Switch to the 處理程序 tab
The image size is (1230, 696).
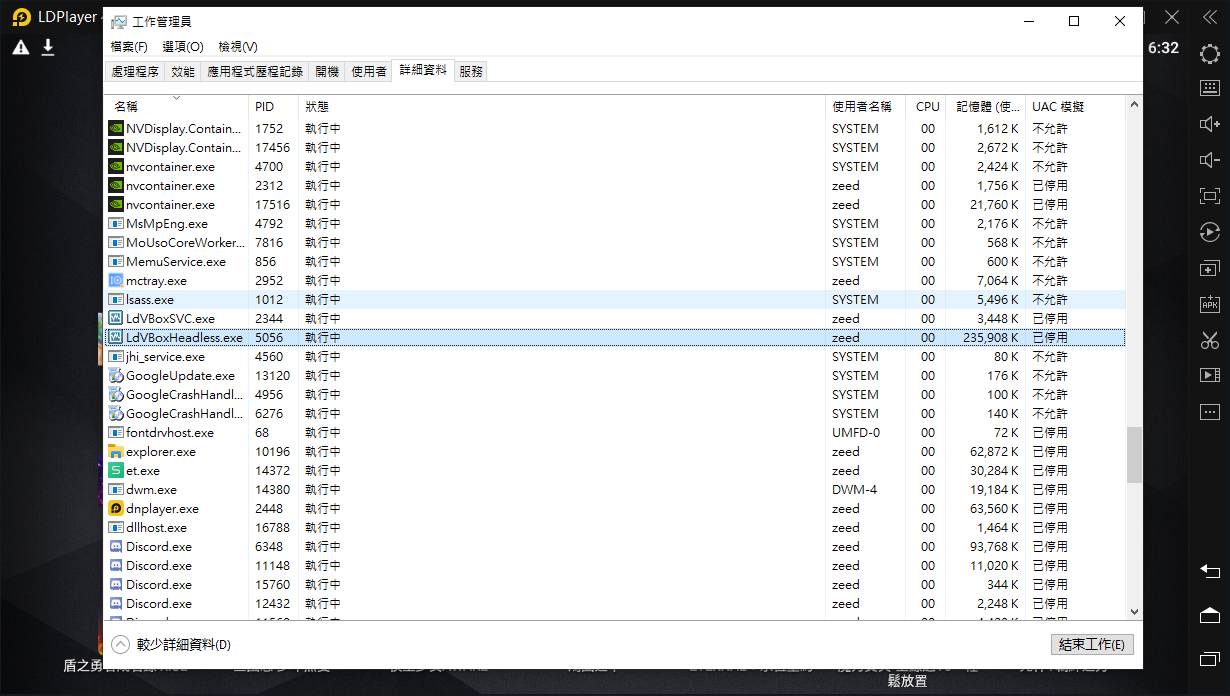point(135,72)
